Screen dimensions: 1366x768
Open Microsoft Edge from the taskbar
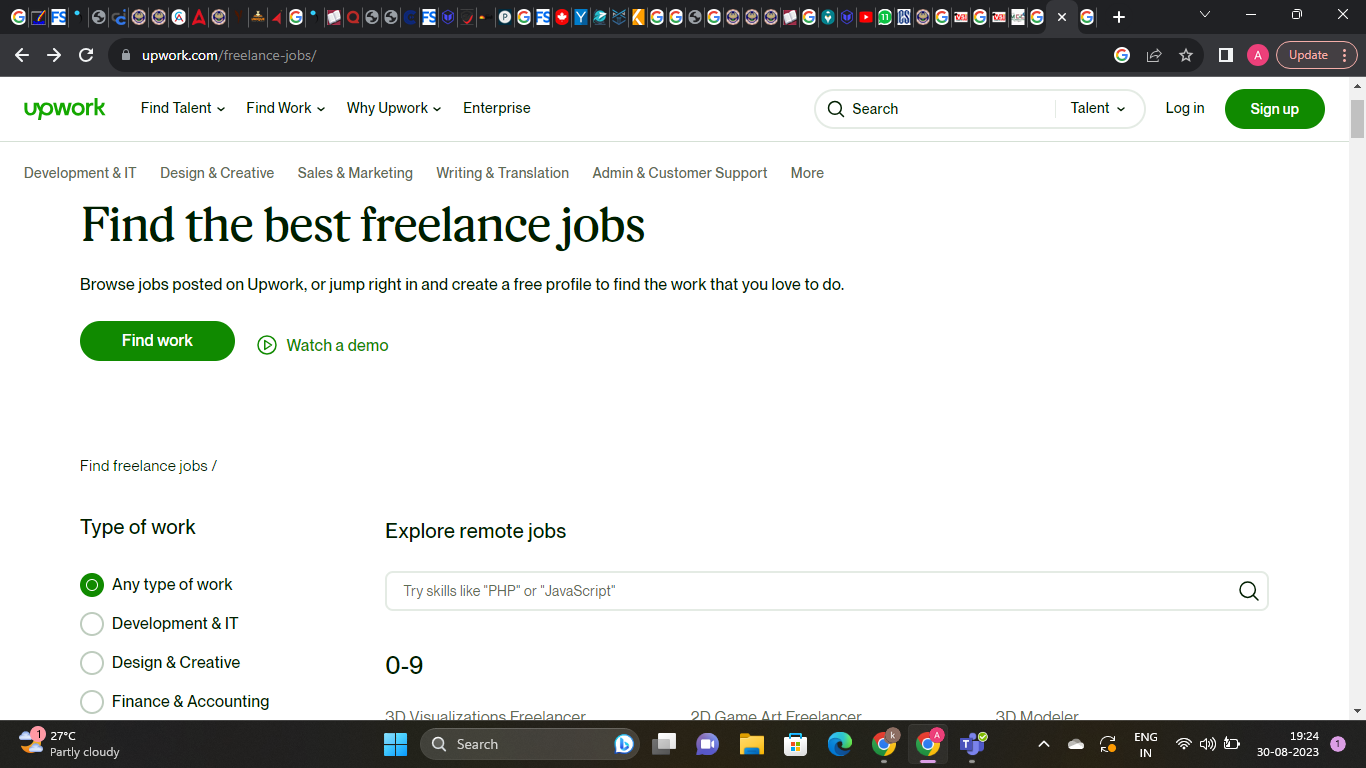click(x=839, y=744)
